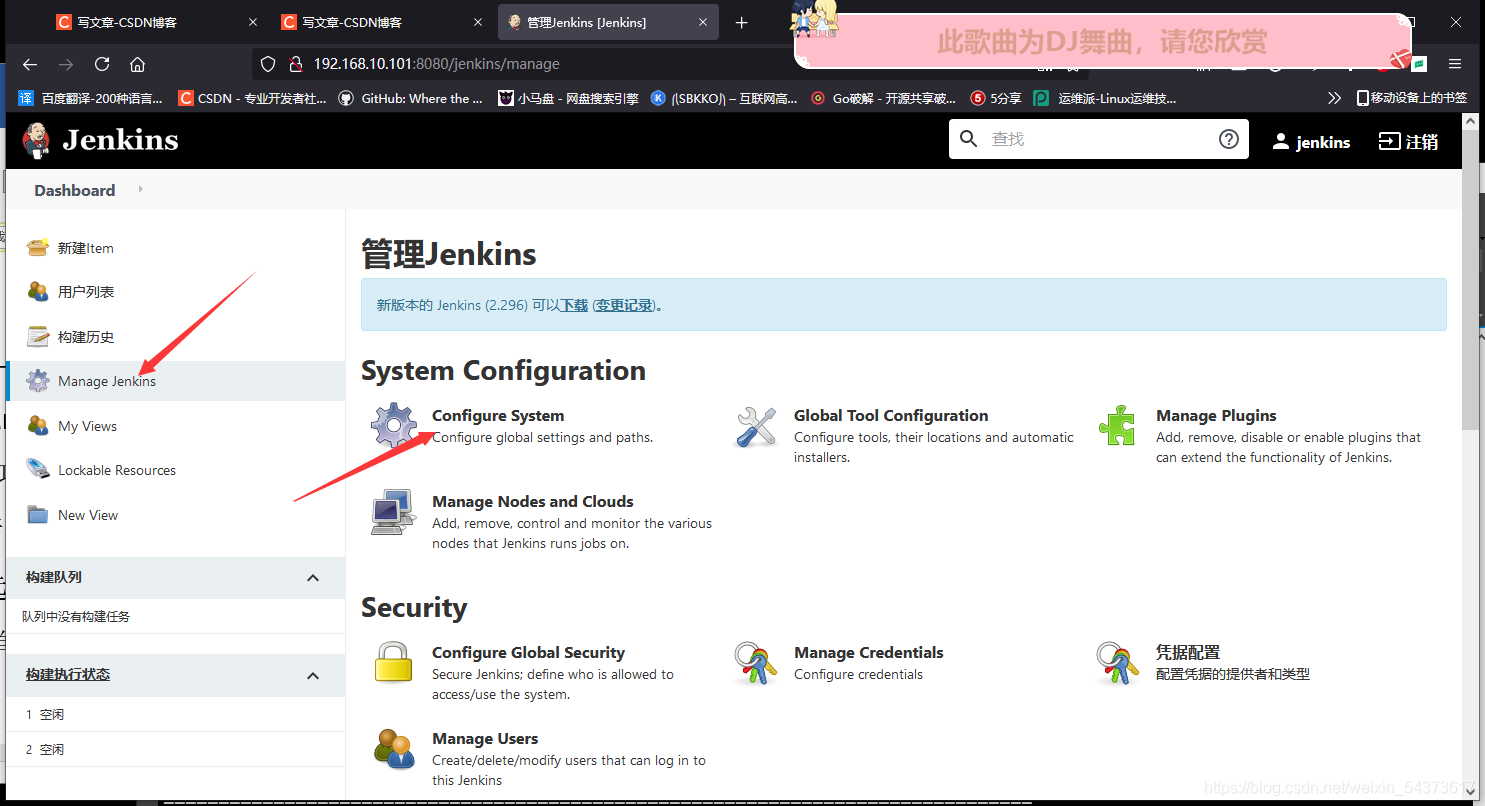The image size is (1485, 806).
Task: Open the GitHub bookmark
Action: pyautogui.click(x=410, y=98)
